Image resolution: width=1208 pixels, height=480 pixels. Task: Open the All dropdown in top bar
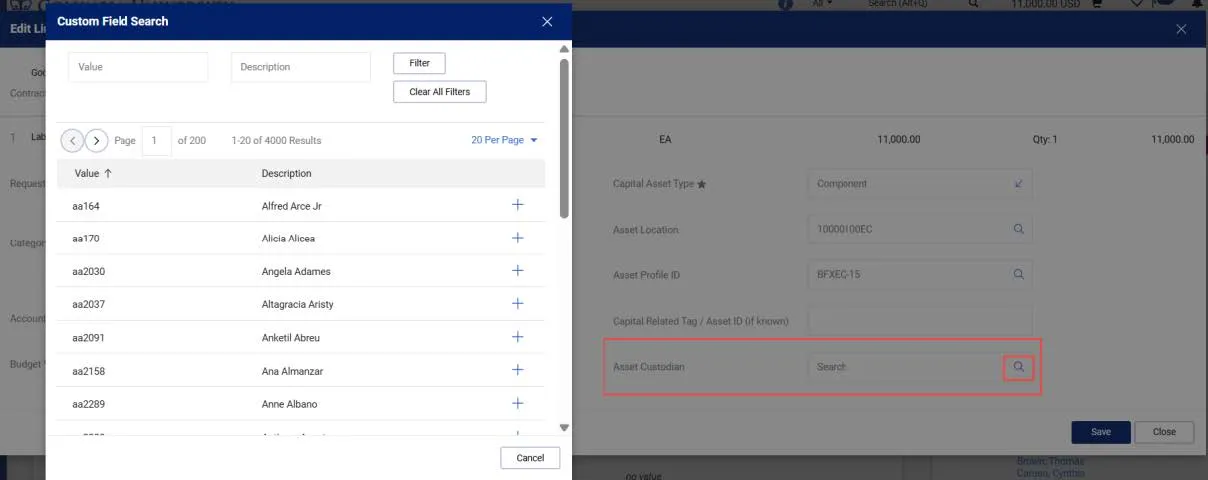point(824,4)
